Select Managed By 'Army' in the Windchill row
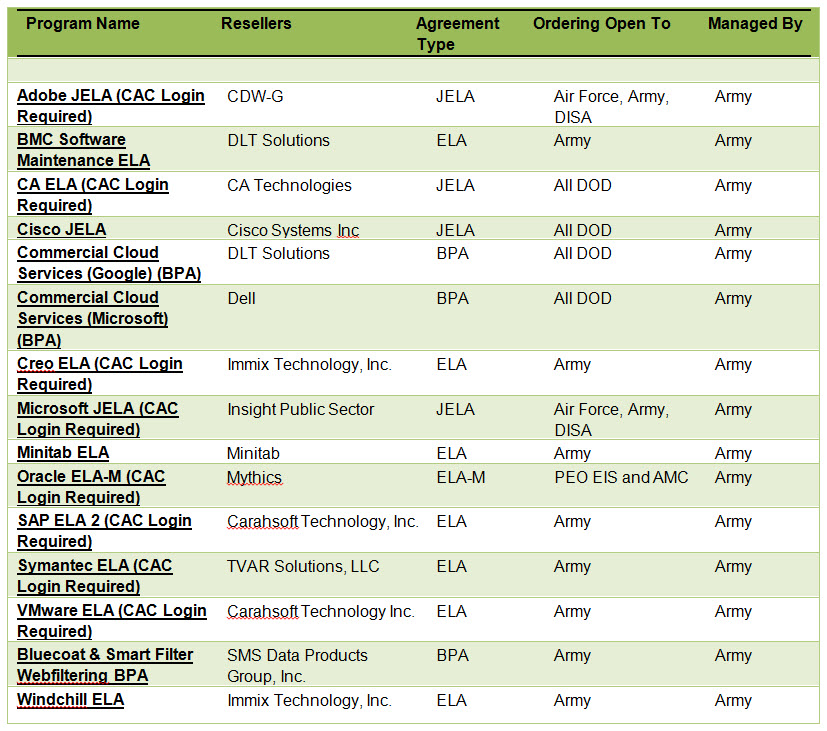 [733, 700]
